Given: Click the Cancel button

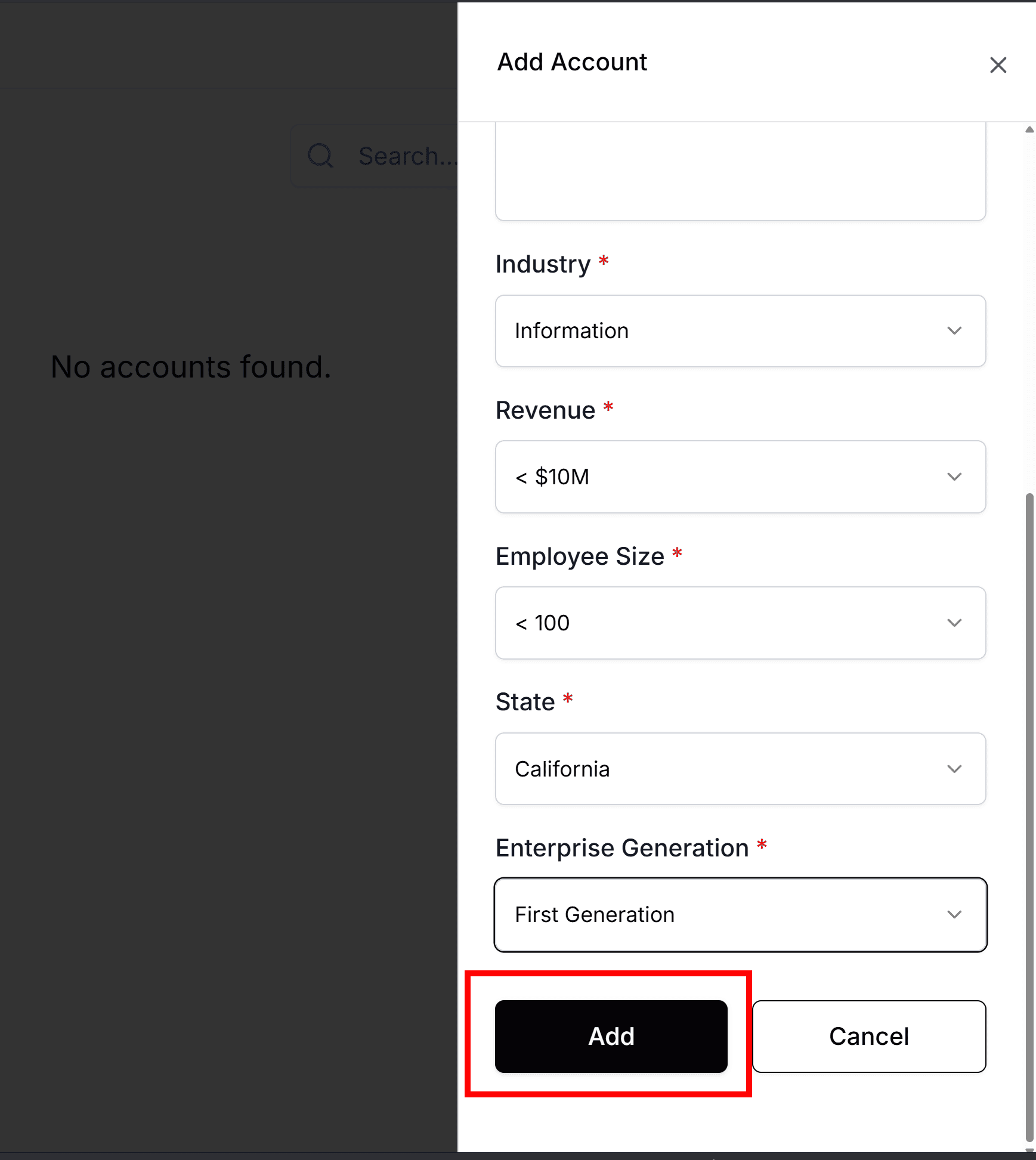Looking at the screenshot, I should coord(868,1036).
